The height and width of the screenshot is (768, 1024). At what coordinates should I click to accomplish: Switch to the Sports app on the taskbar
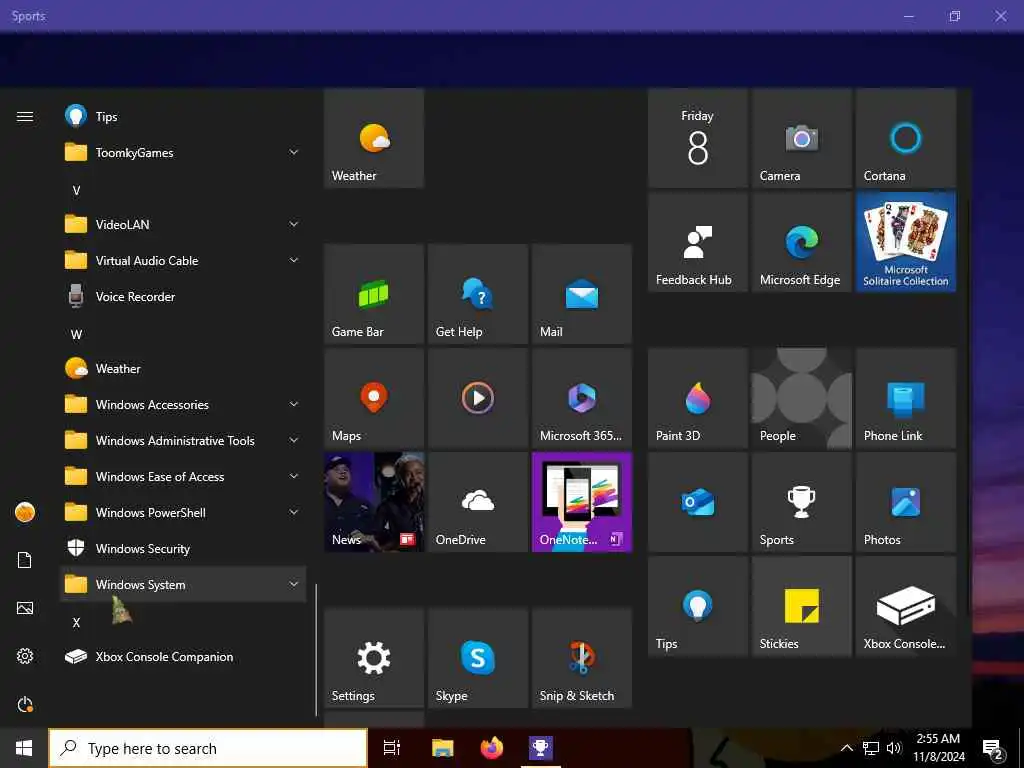(541, 748)
